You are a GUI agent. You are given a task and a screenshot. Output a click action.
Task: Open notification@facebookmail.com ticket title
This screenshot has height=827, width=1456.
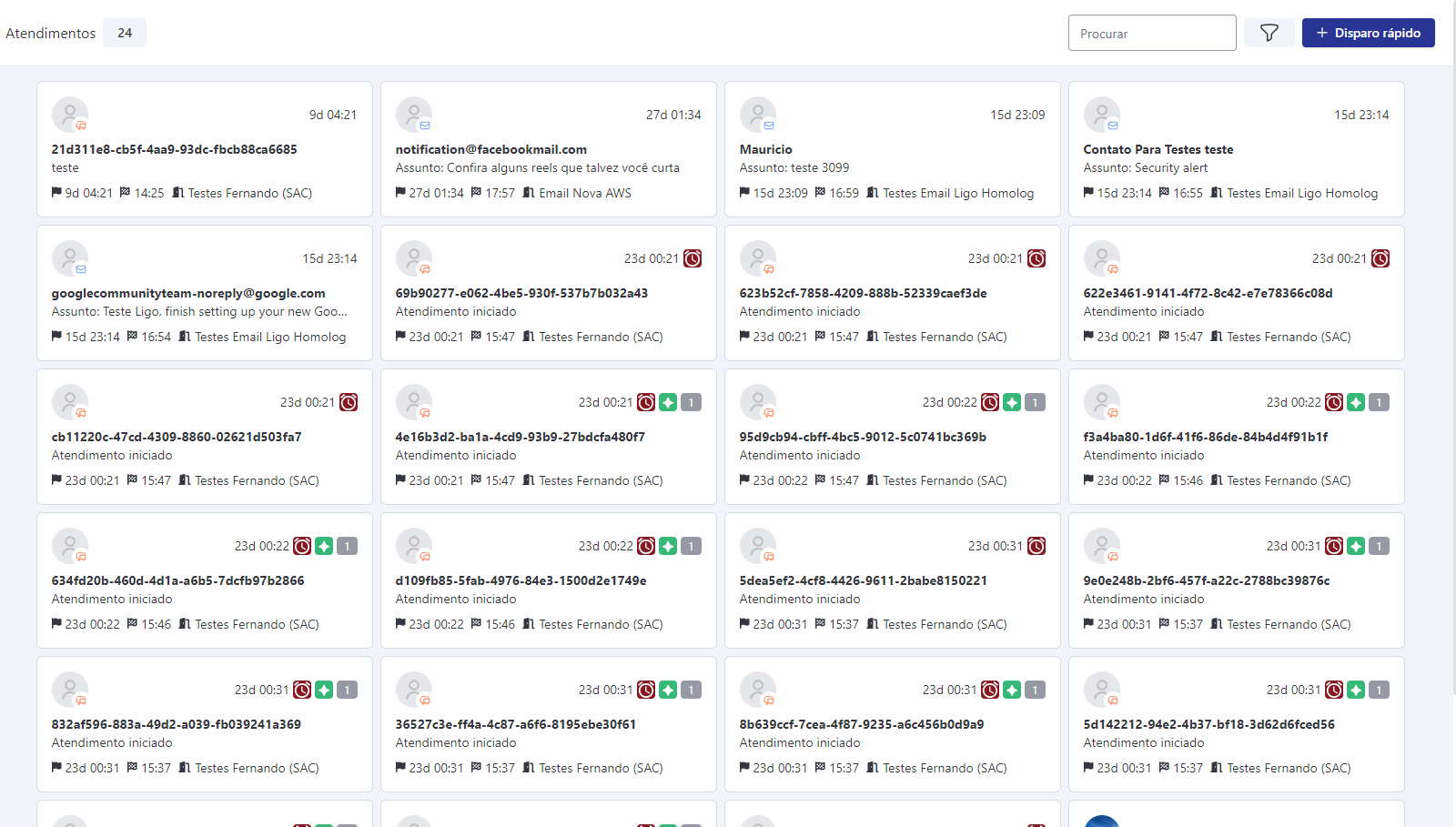tap(491, 149)
